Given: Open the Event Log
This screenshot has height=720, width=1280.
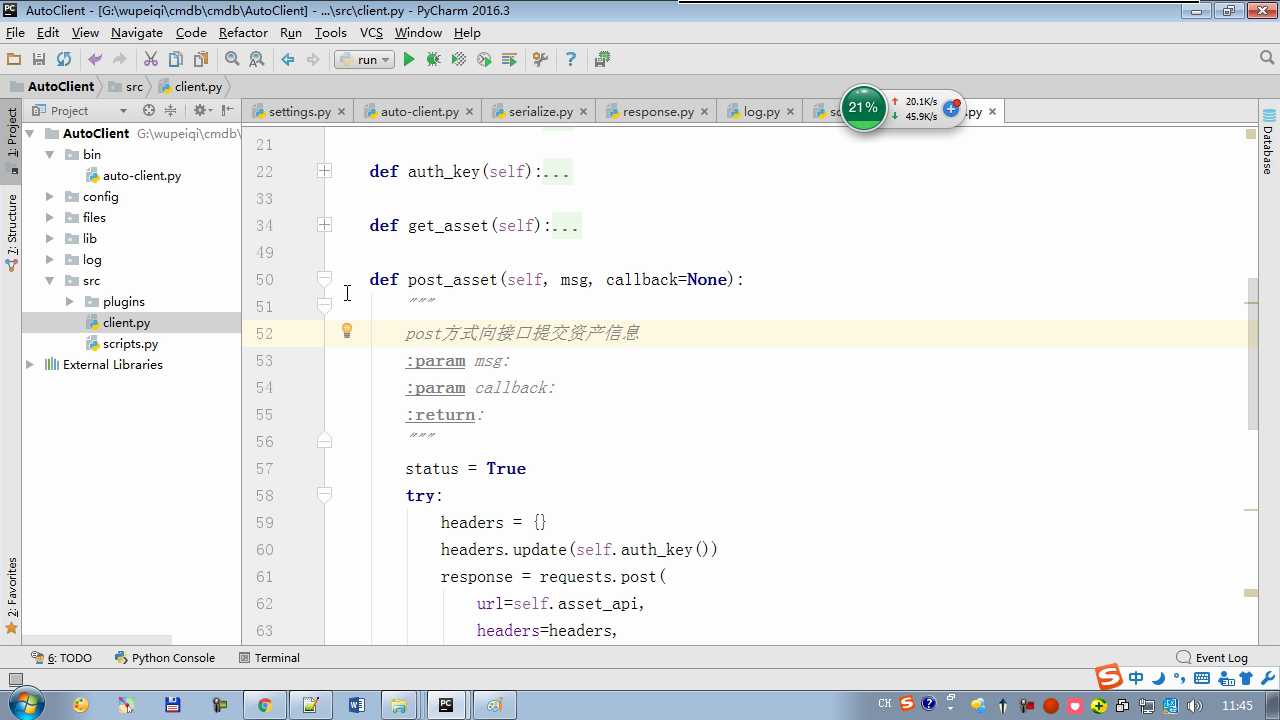Looking at the screenshot, I should pos(1212,658).
